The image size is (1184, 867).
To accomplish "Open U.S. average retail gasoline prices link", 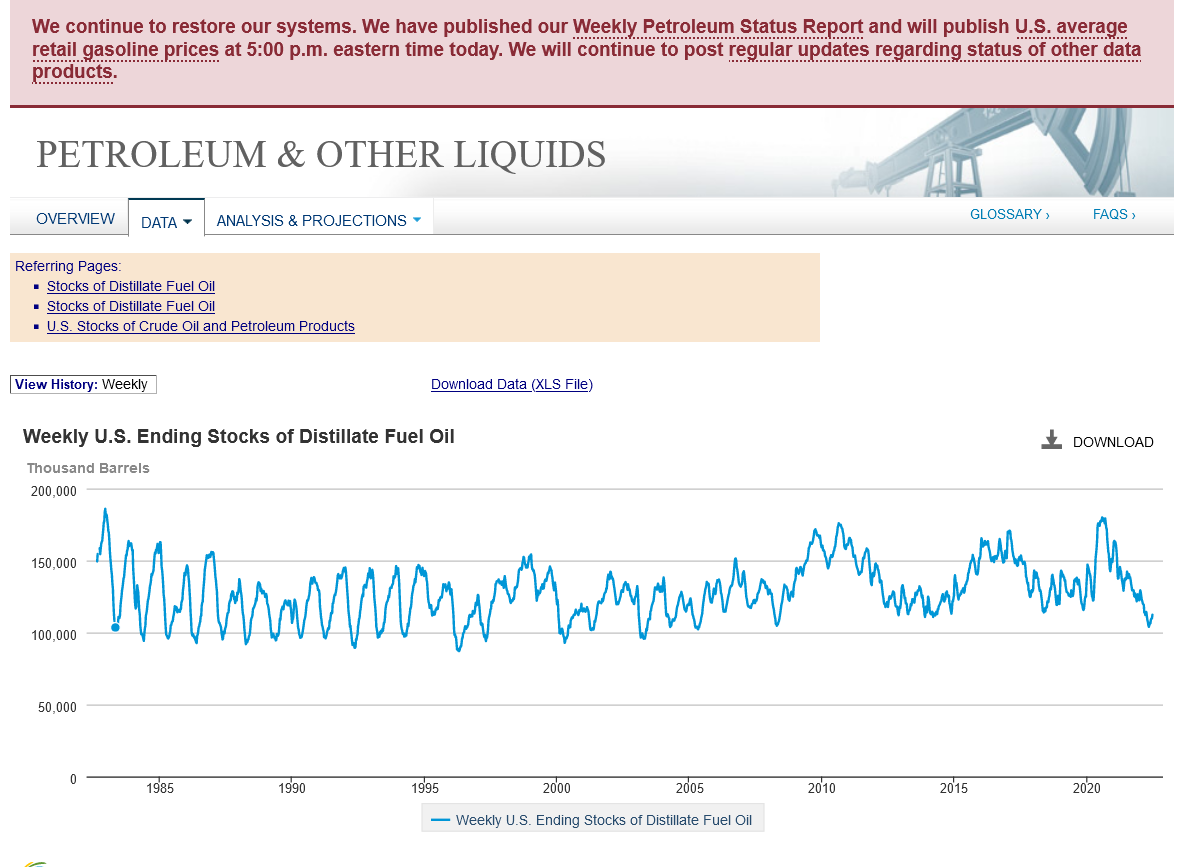I will 125,49.
